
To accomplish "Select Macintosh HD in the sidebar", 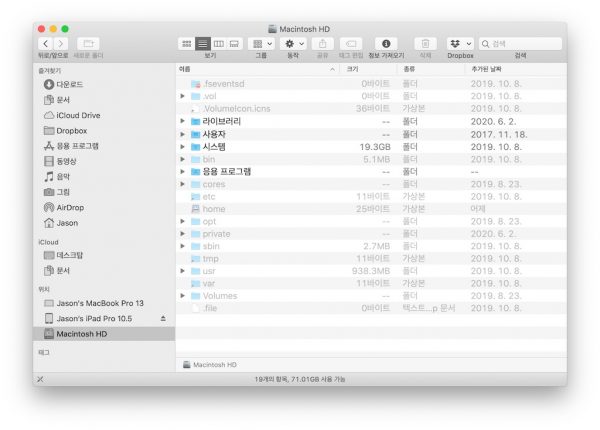I will click(x=104, y=334).
